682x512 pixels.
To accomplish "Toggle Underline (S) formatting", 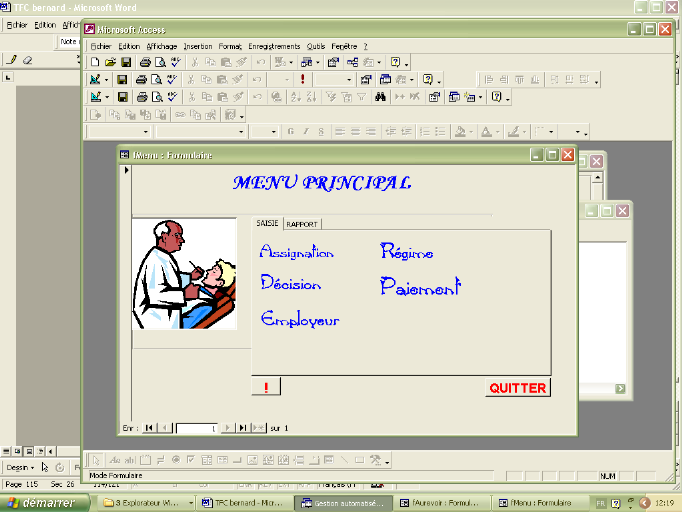I will coord(321,132).
